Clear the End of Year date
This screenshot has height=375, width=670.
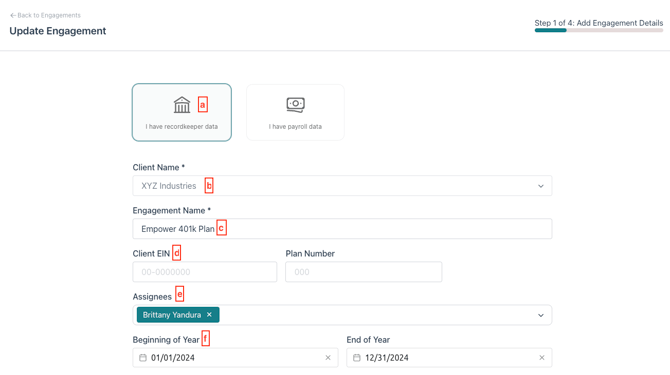pos(542,357)
